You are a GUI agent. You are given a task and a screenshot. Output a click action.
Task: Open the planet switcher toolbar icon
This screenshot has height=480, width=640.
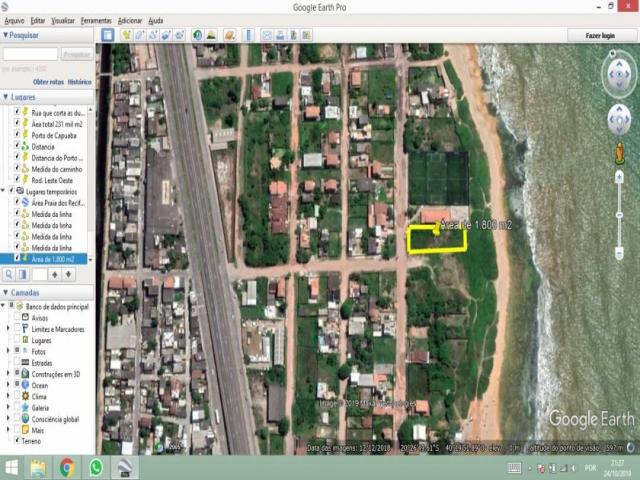coord(230,35)
